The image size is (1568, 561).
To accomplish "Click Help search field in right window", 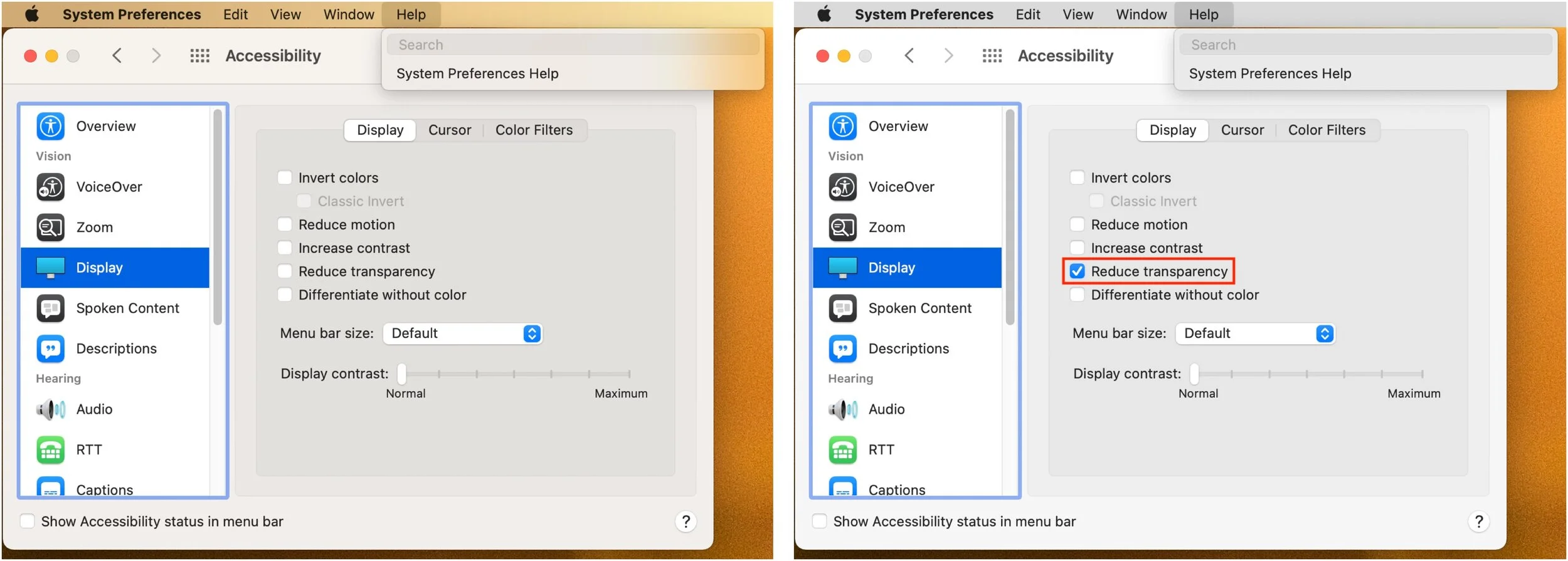I will [1365, 45].
